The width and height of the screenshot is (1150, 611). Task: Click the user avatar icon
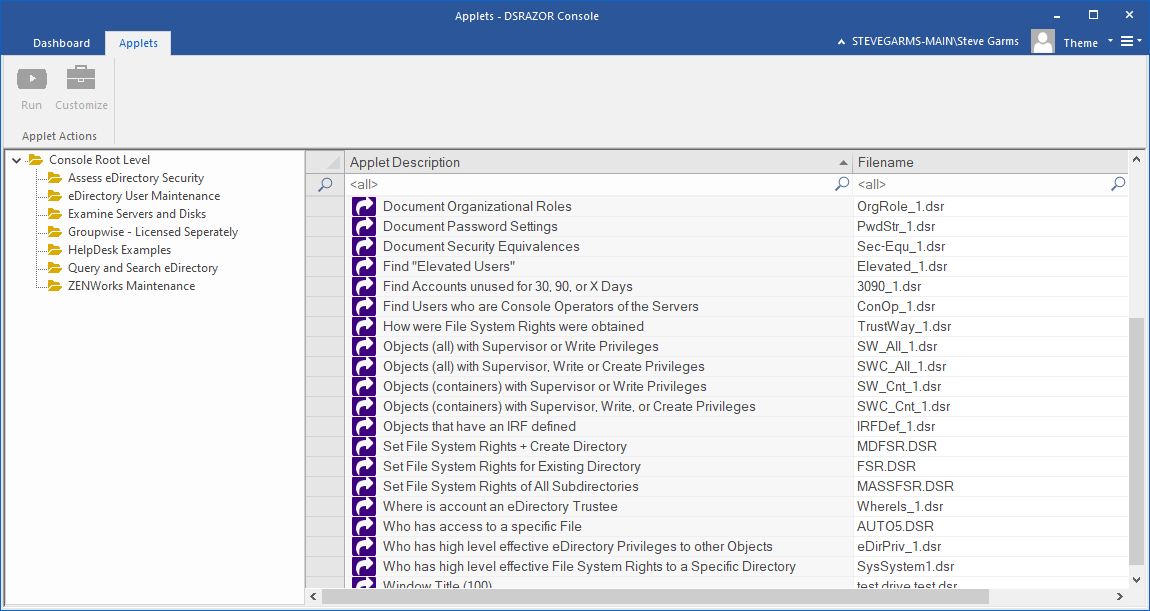click(x=1042, y=42)
